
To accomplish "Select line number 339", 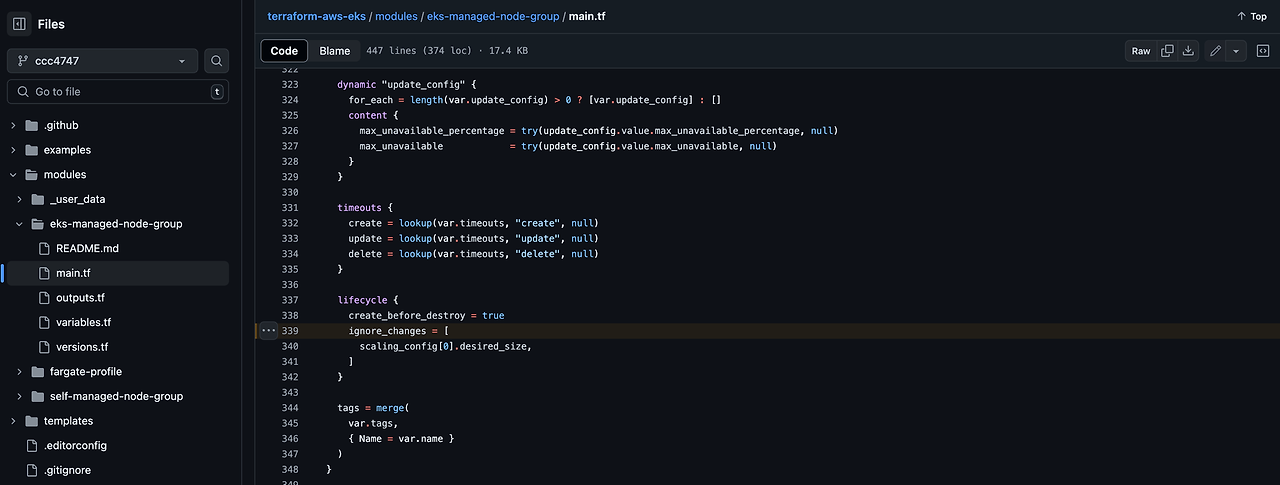I will click(290, 330).
